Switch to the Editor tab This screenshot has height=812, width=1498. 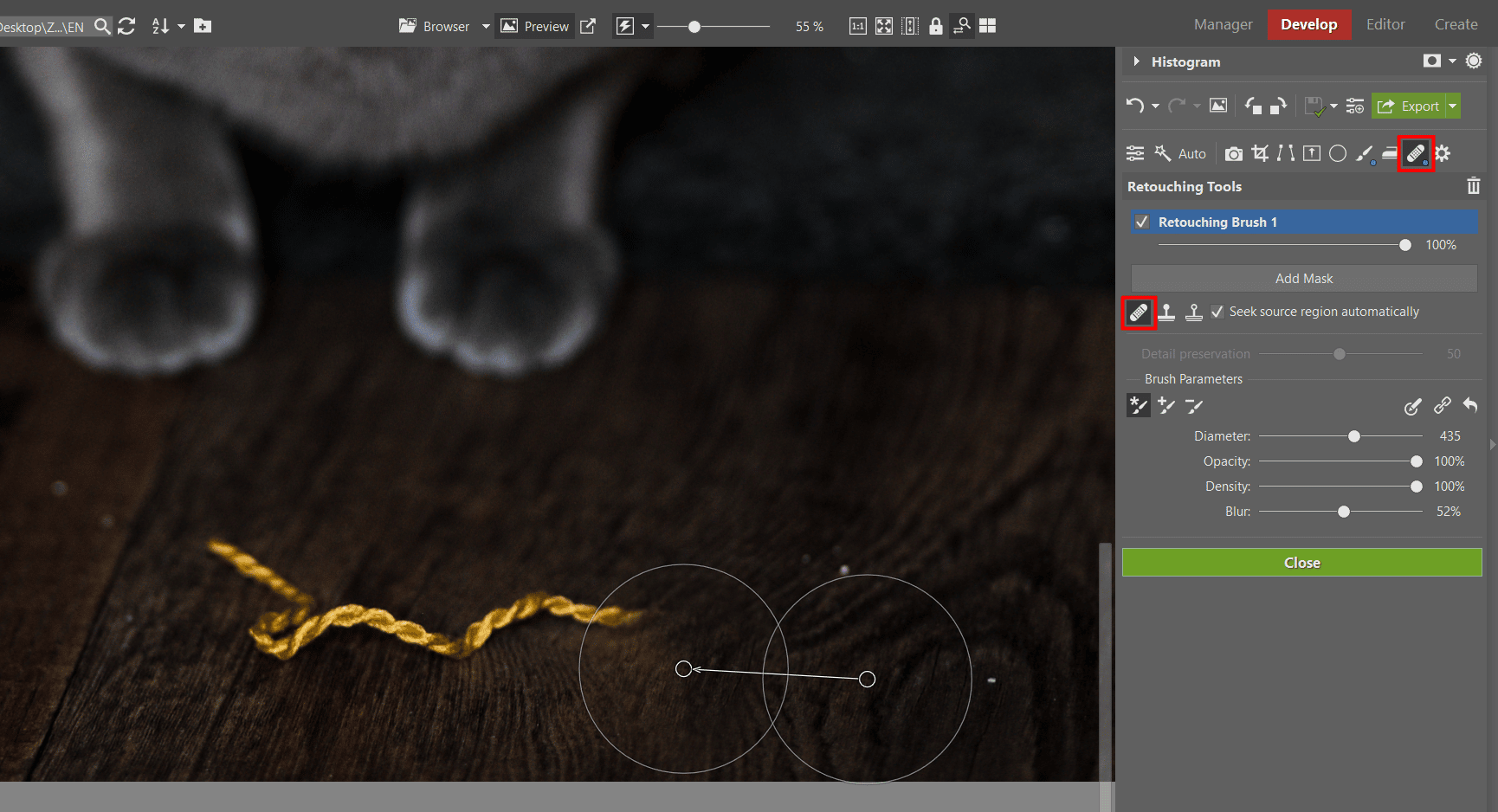pyautogui.click(x=1385, y=24)
